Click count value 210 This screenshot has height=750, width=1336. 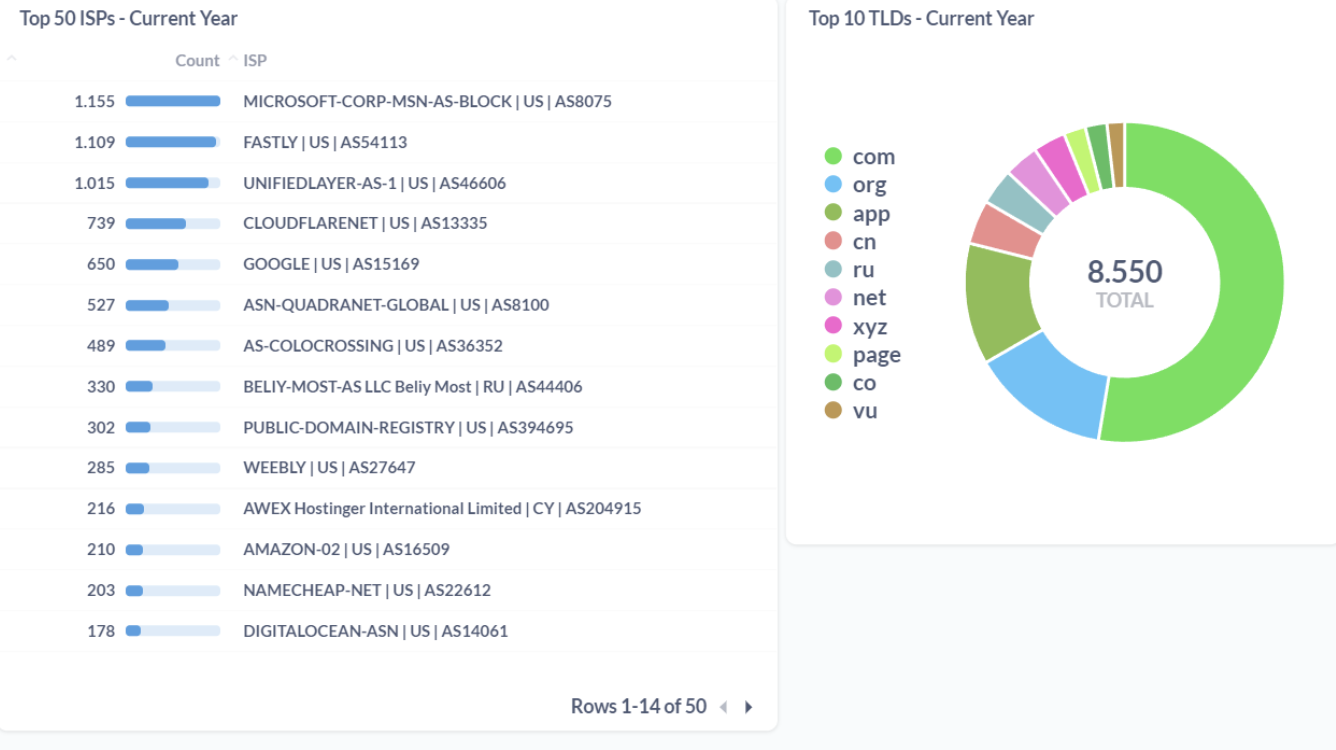tap(101, 549)
